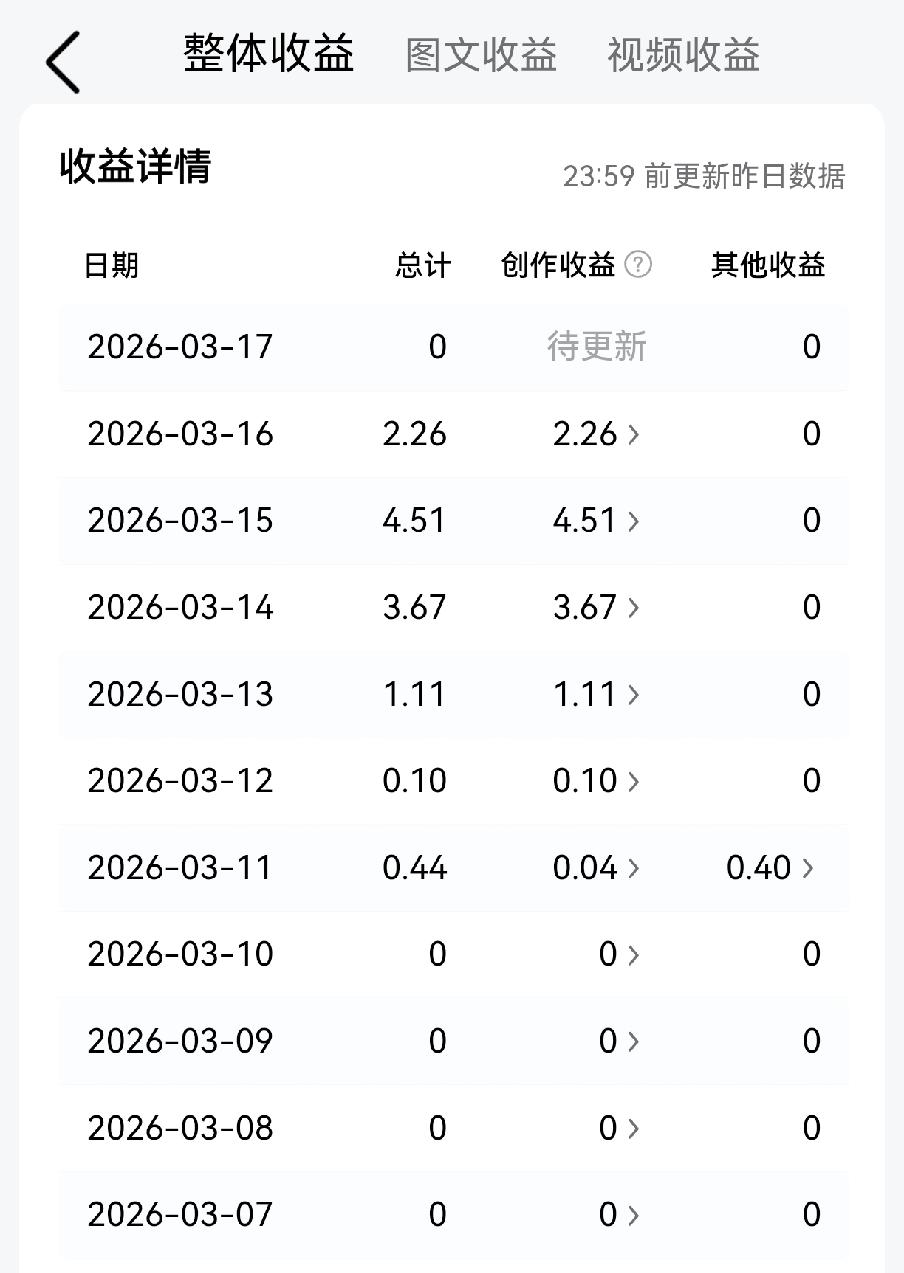Click the arrow next to 0.40 其他收益
Screen dimensions: 904x1273
point(808,868)
